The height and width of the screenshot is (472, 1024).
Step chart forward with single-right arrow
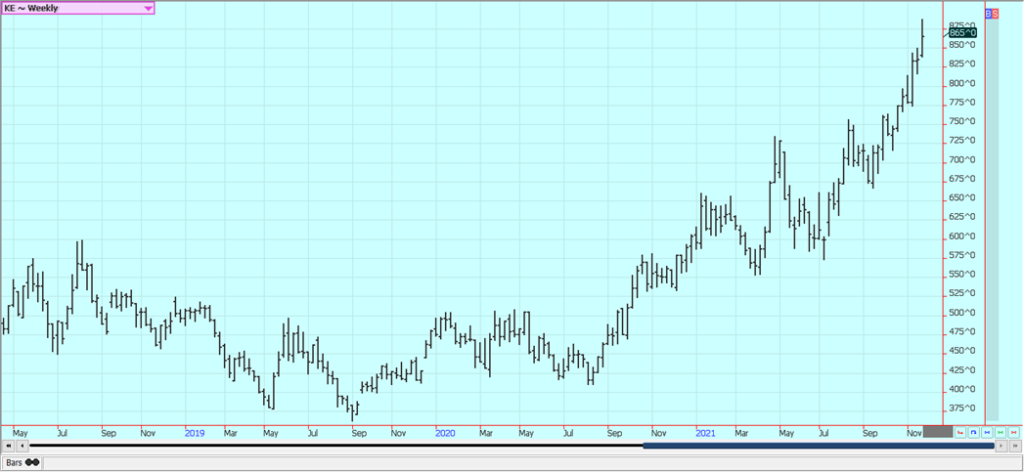click(1000, 446)
